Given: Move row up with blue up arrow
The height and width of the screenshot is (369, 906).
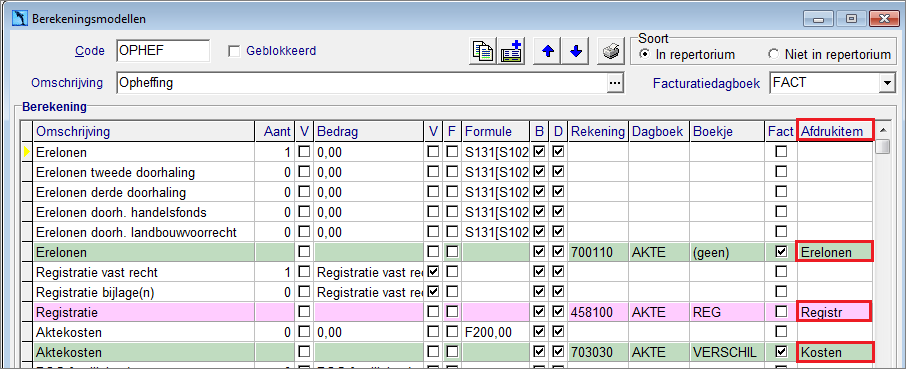Looking at the screenshot, I should pyautogui.click(x=547, y=51).
